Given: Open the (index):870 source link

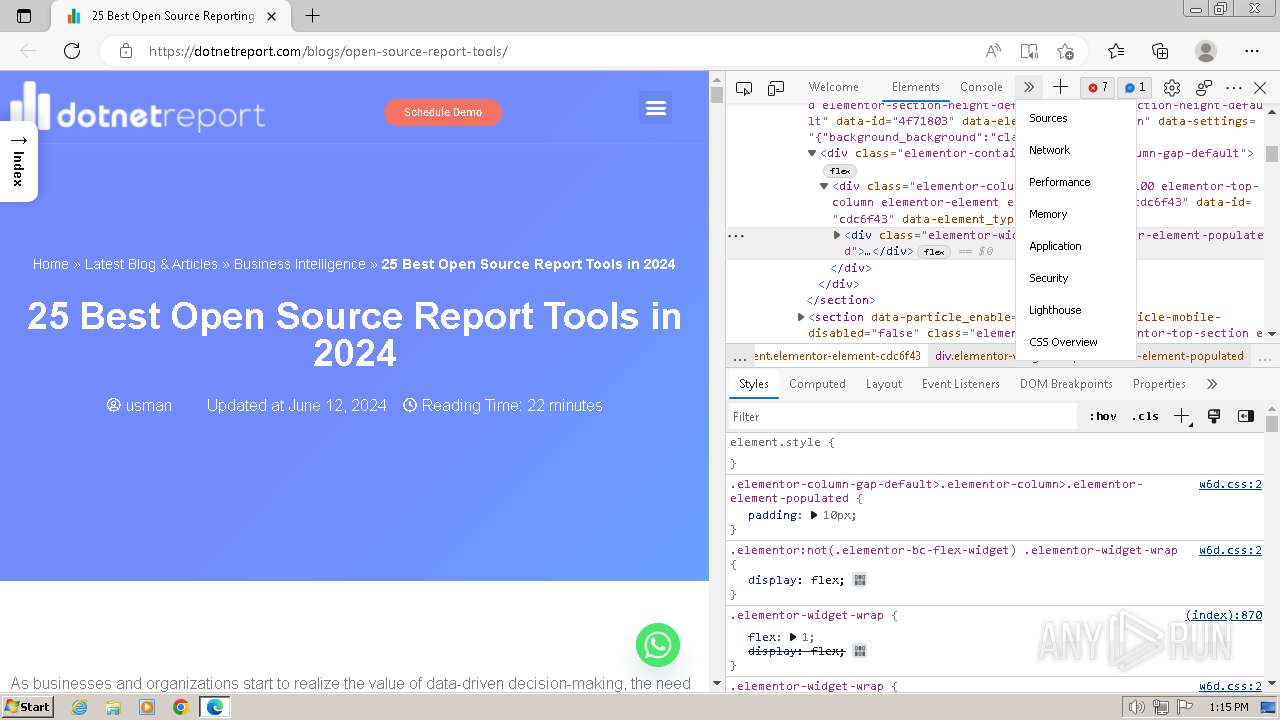Looking at the screenshot, I should (1223, 615).
